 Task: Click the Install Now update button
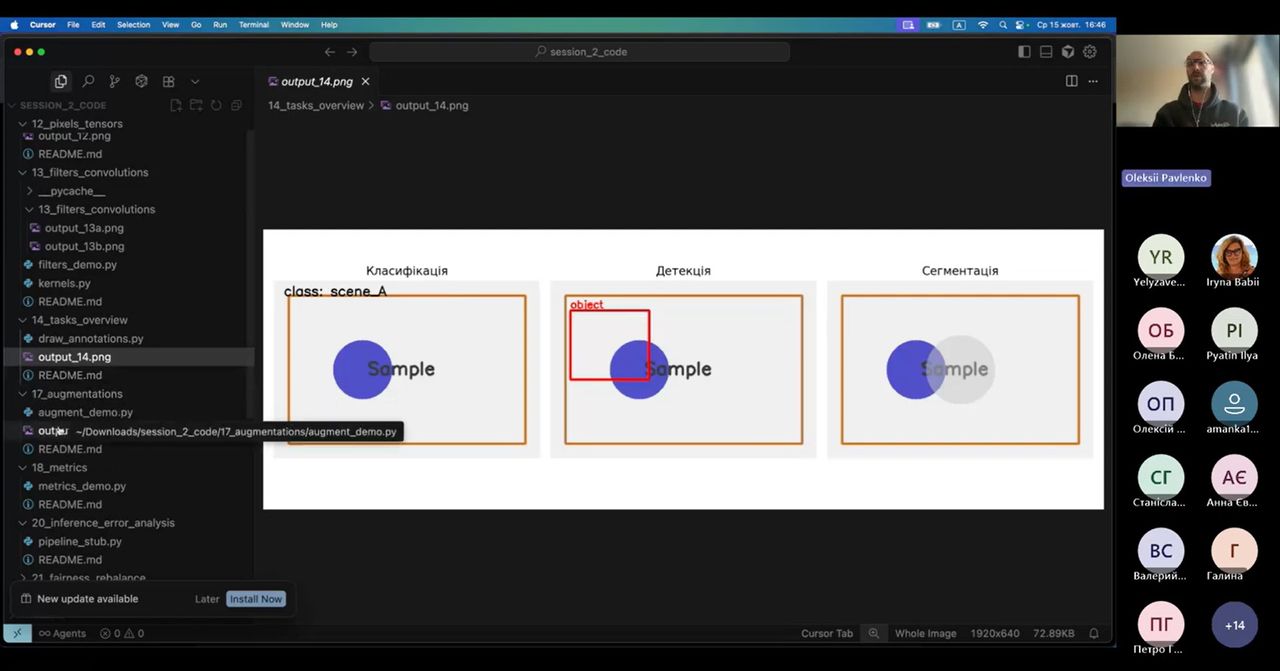pos(256,599)
